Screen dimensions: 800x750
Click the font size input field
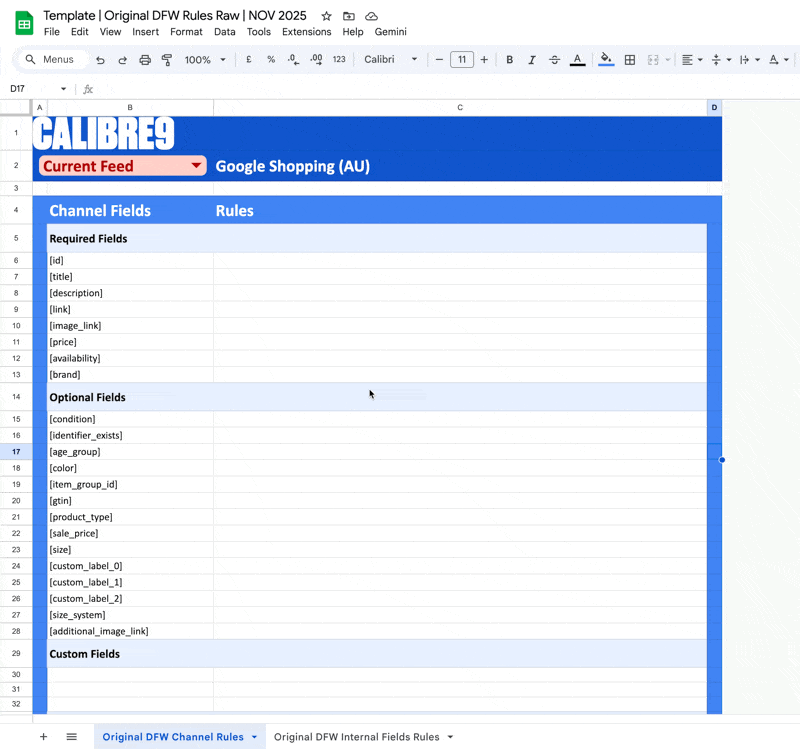click(x=461, y=60)
